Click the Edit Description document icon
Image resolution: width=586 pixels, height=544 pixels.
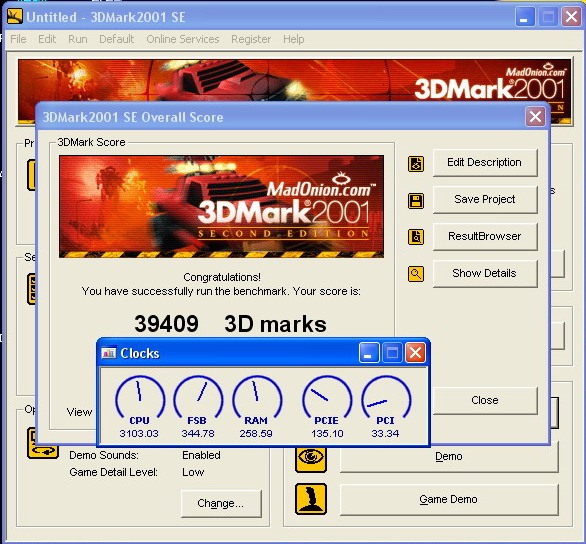(x=416, y=164)
